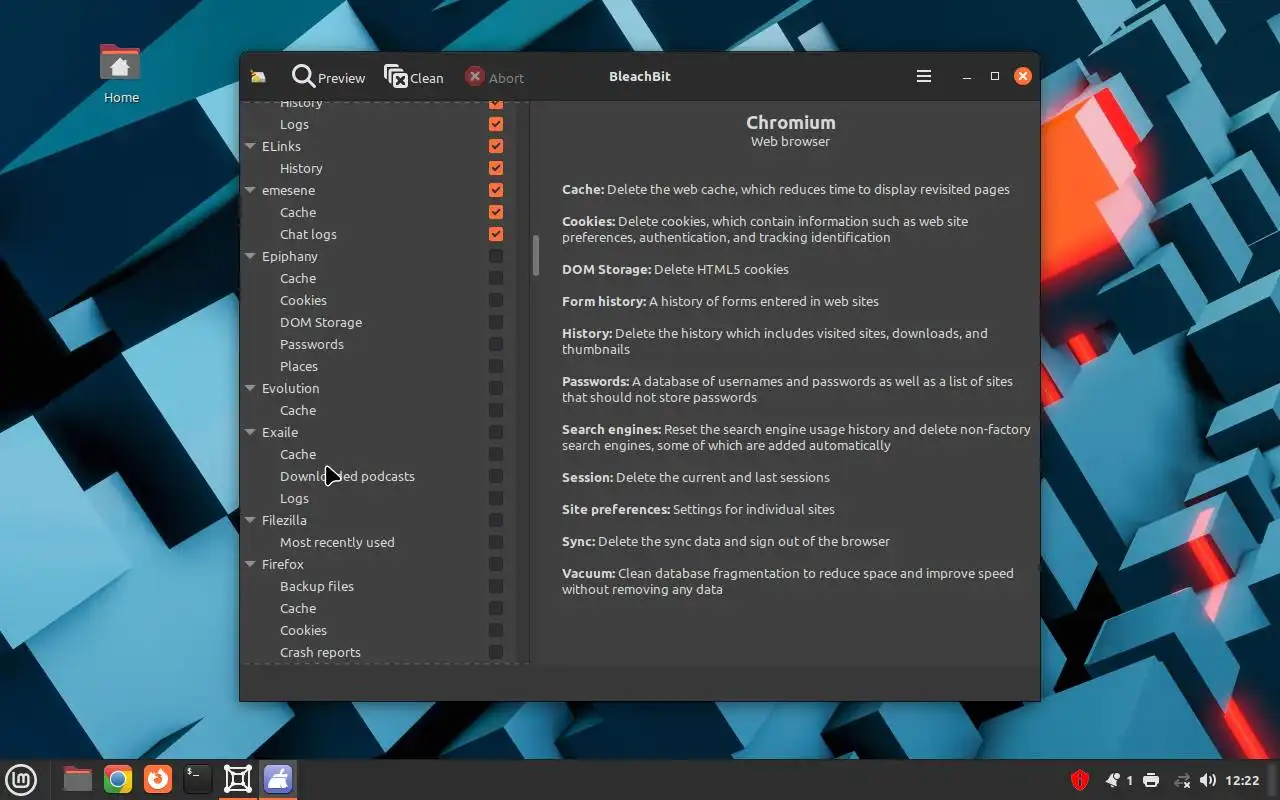The image size is (1280, 800).
Task: Collapse the ELinks tree node
Action: pyautogui.click(x=251, y=146)
